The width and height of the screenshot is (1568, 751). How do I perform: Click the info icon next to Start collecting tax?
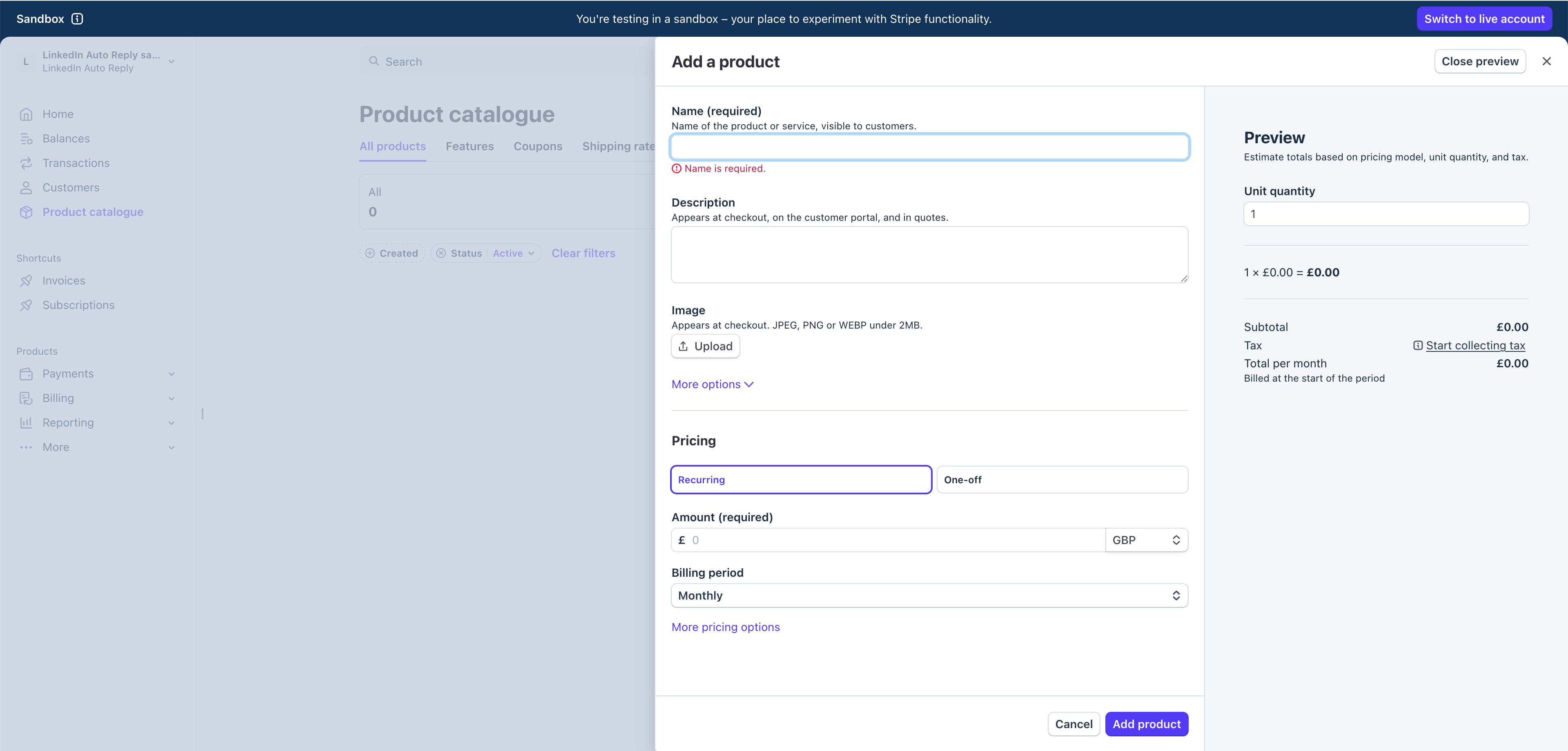(x=1418, y=346)
